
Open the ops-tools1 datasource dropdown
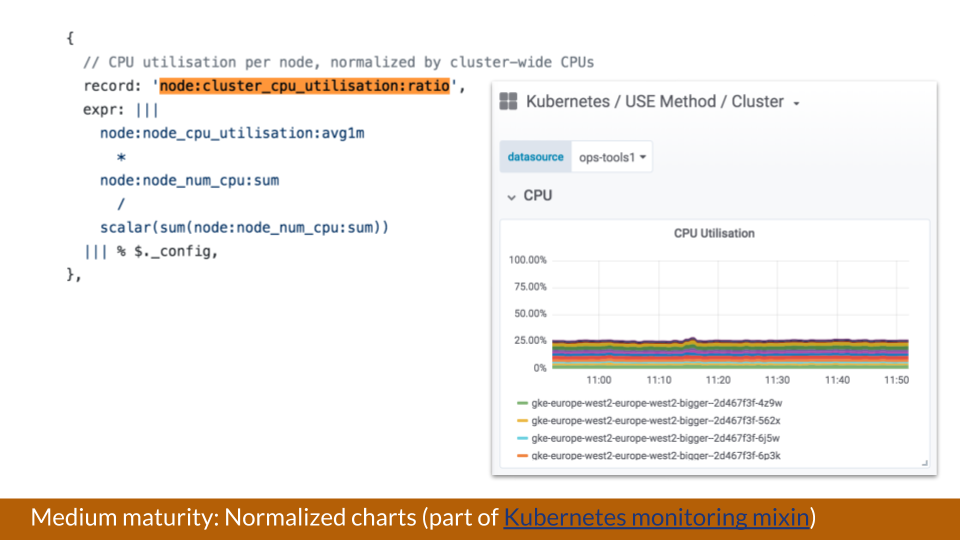(x=612, y=157)
